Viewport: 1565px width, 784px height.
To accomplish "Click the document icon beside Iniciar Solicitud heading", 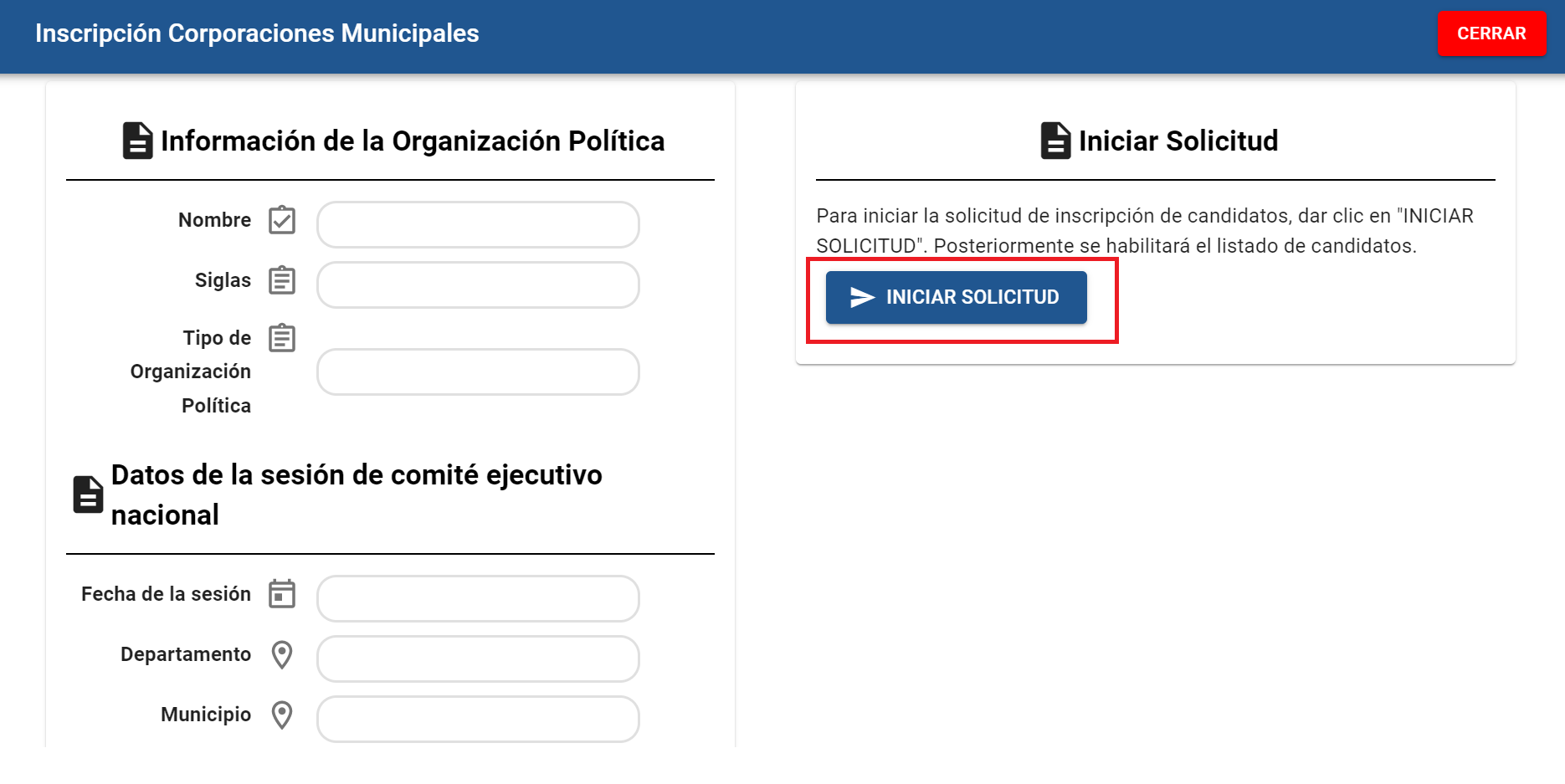I will pos(1055,141).
